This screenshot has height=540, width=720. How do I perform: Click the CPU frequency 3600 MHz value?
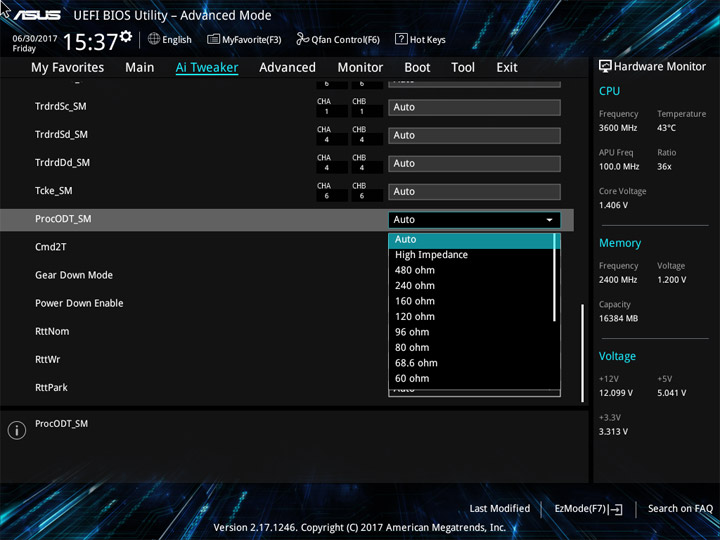(618, 128)
